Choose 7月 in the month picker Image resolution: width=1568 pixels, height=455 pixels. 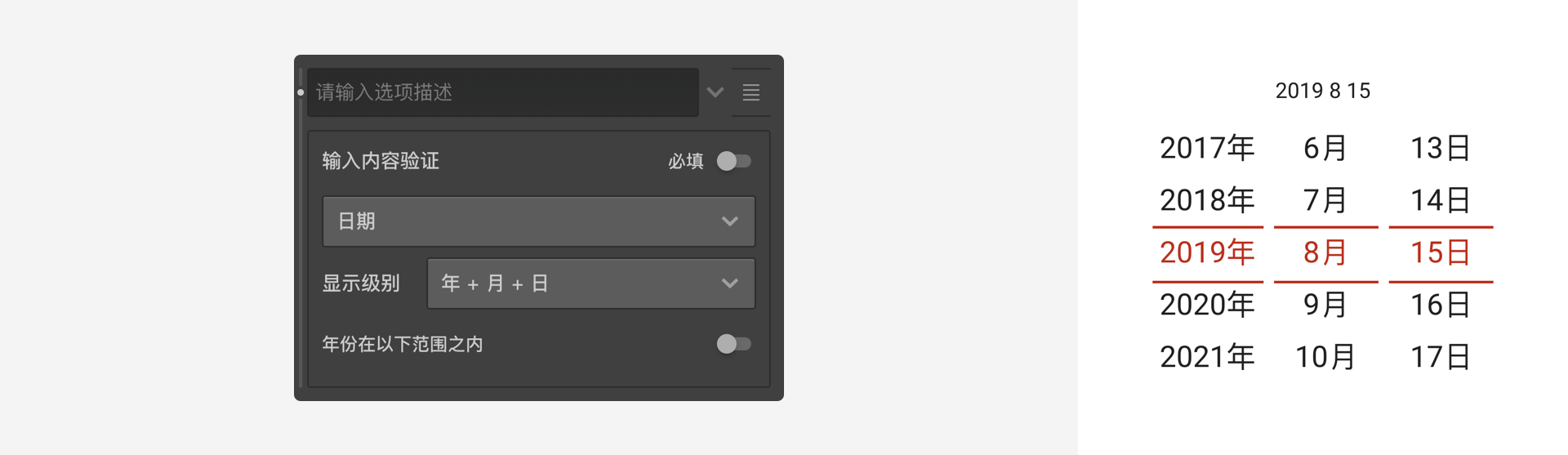[x=1325, y=200]
